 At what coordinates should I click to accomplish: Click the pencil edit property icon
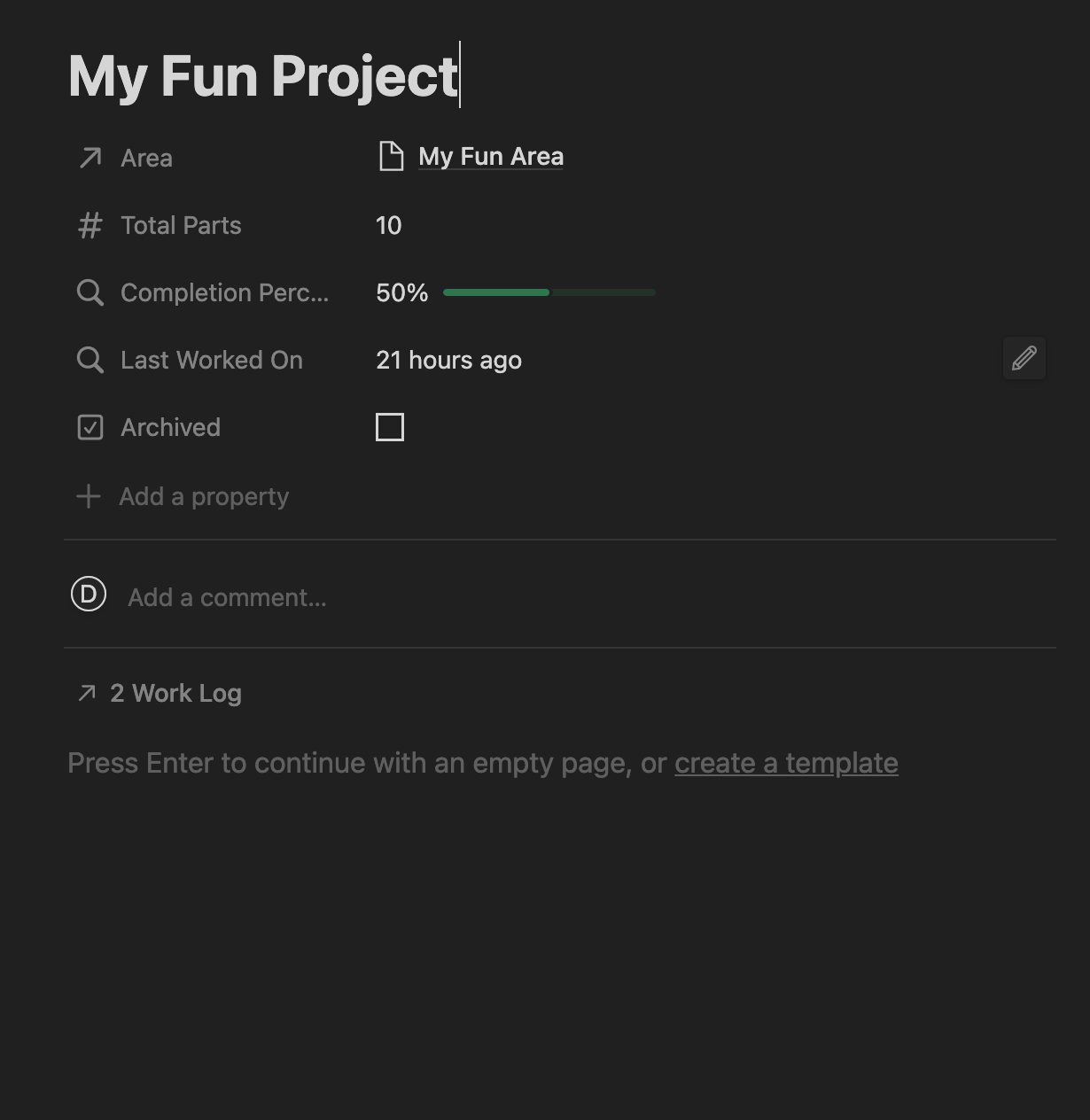[1024, 359]
